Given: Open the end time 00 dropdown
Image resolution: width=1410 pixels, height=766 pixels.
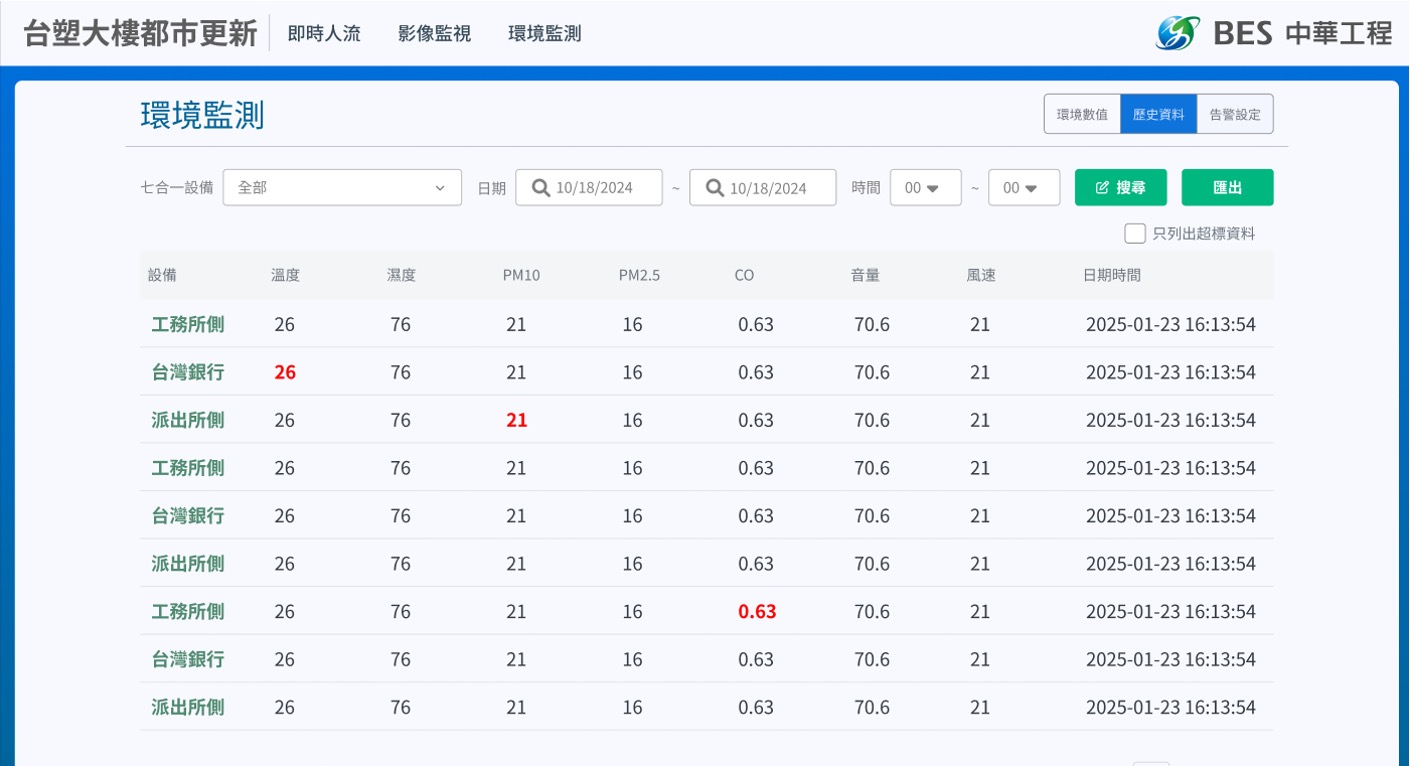Looking at the screenshot, I should click(x=1024, y=188).
